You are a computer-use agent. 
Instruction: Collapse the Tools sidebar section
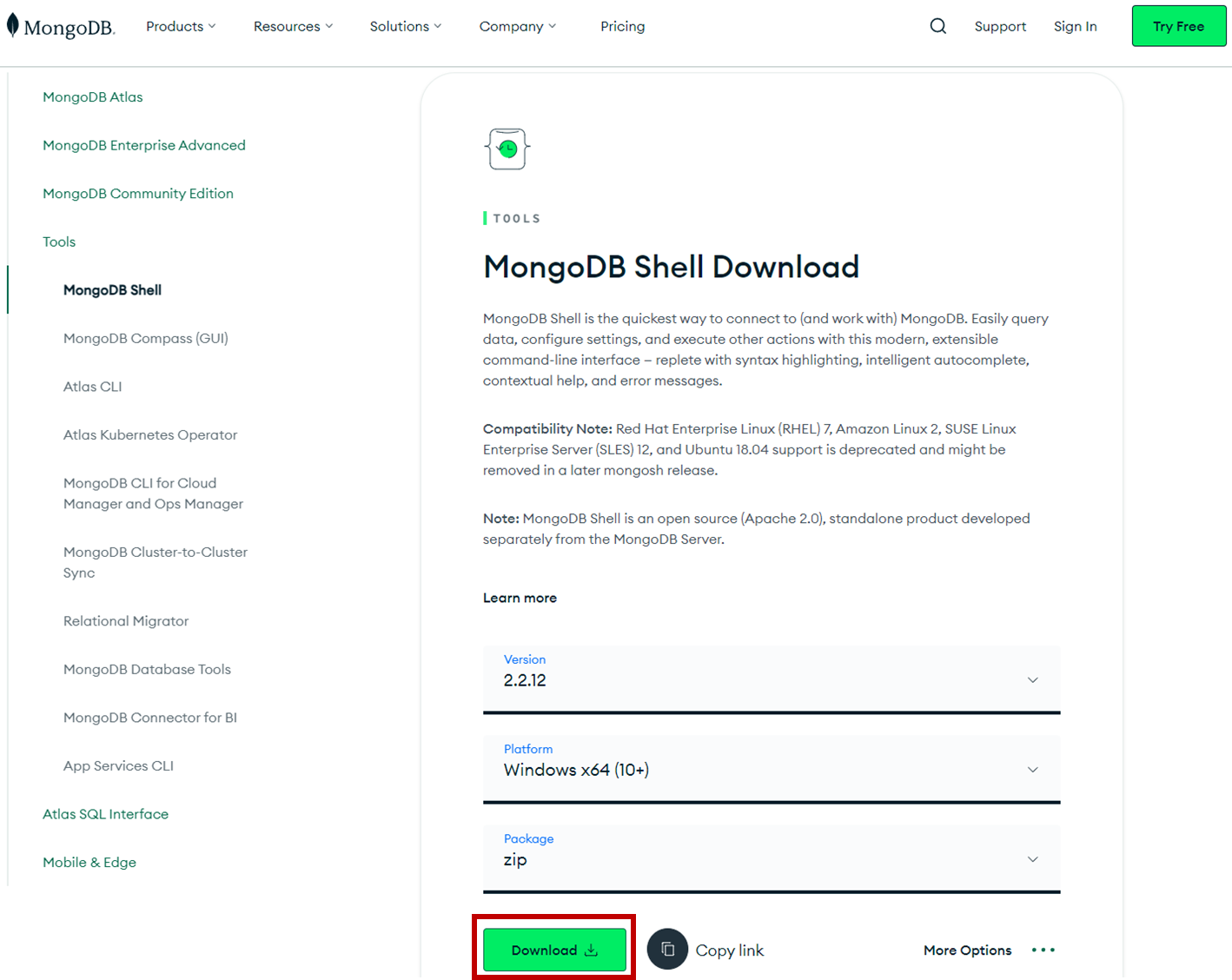tap(59, 242)
